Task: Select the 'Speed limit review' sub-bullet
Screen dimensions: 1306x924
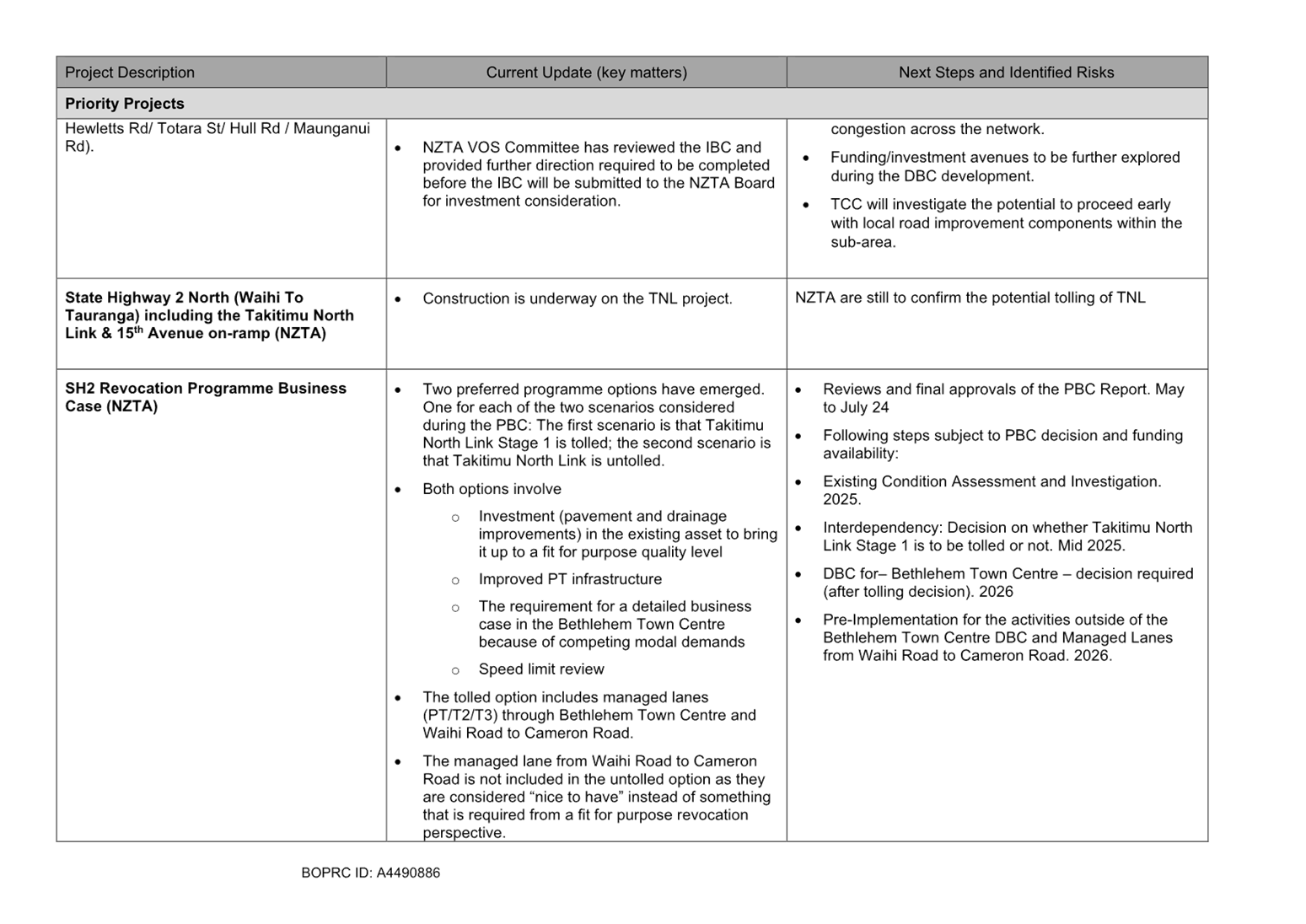Action: 541,669
